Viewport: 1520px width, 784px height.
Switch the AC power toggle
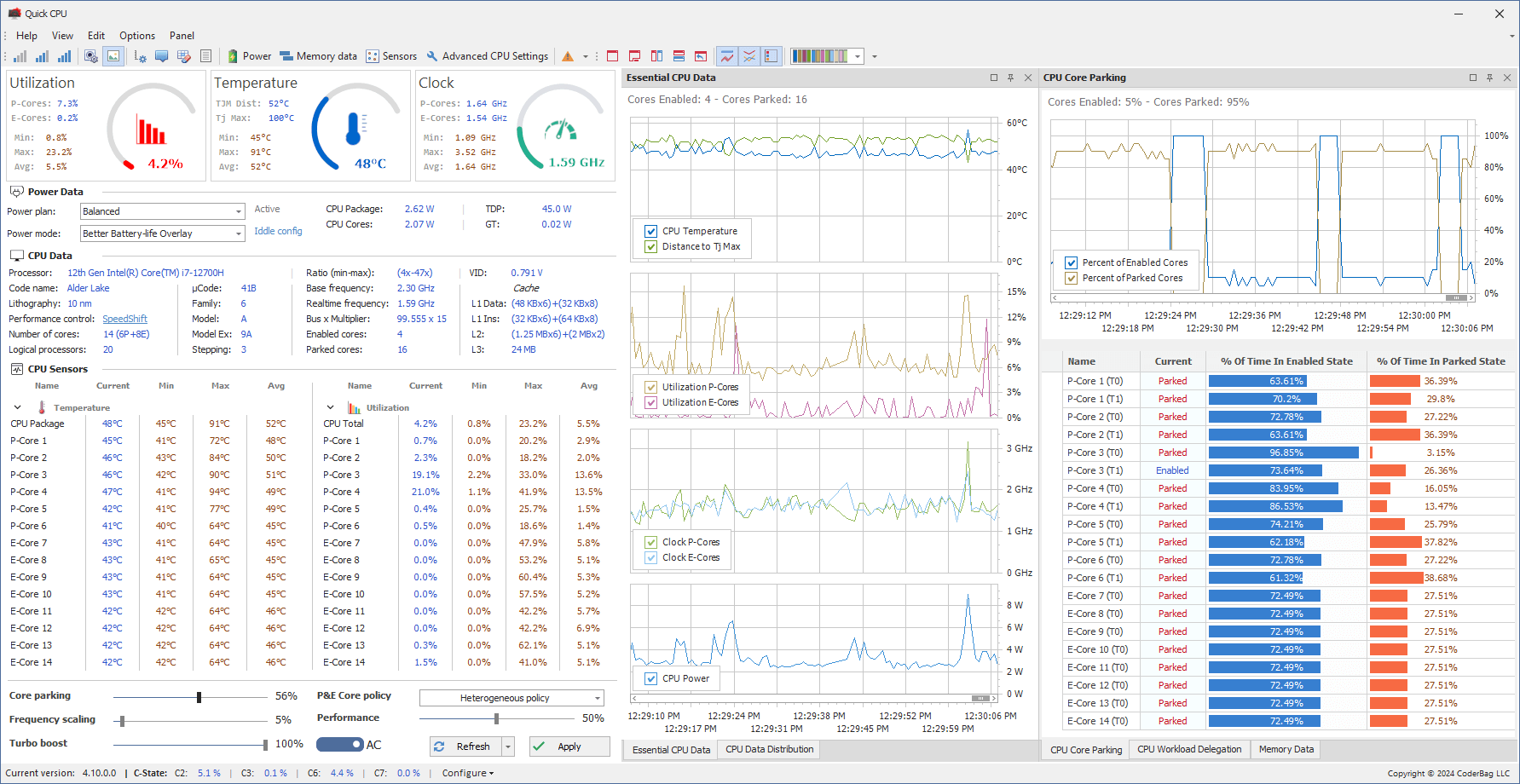(340, 745)
